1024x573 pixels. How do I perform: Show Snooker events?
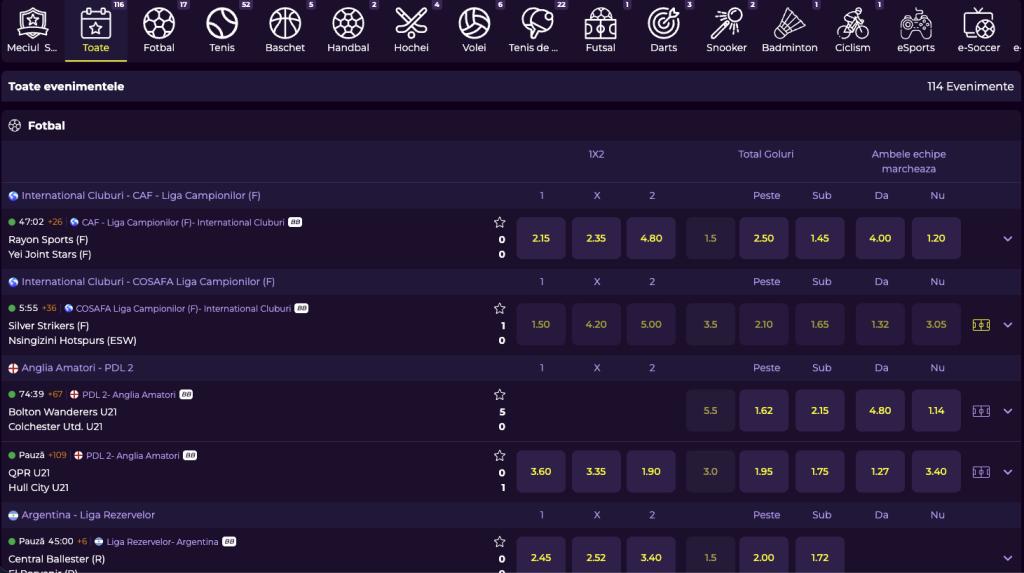point(726,31)
